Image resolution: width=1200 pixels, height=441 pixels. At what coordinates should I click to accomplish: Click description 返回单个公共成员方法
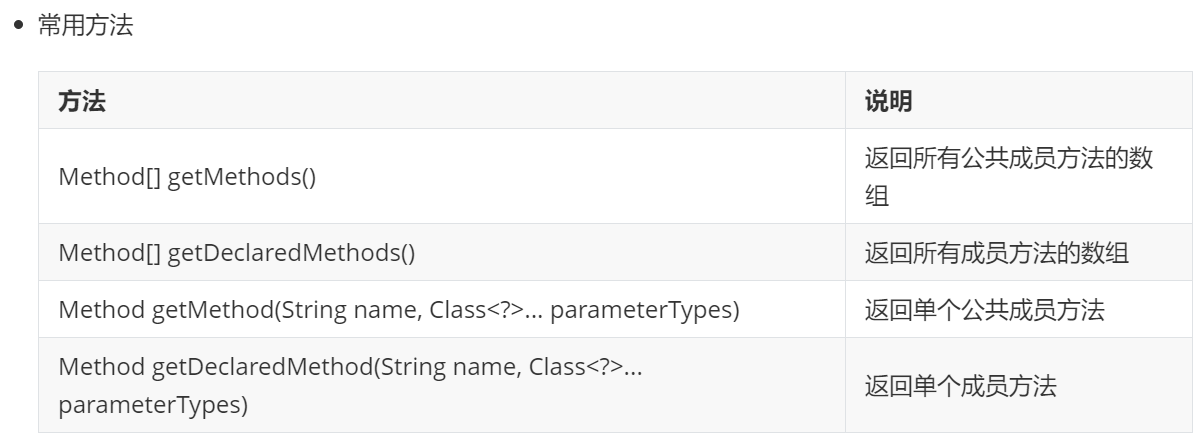point(984,309)
